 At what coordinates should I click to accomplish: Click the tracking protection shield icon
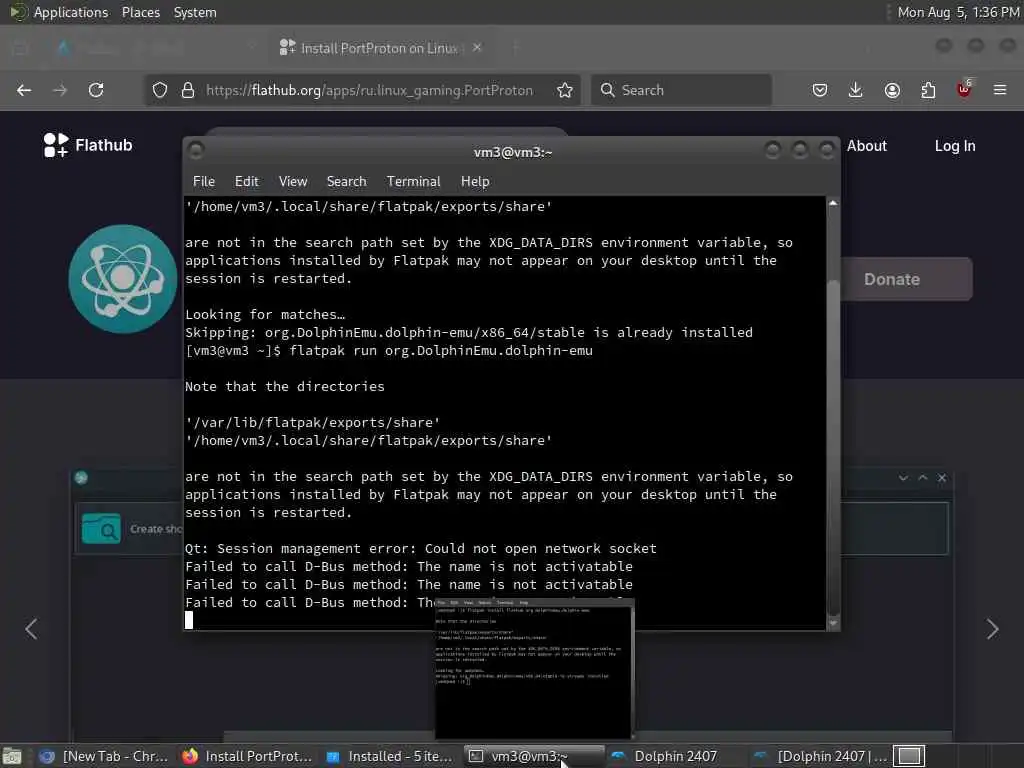point(160,90)
